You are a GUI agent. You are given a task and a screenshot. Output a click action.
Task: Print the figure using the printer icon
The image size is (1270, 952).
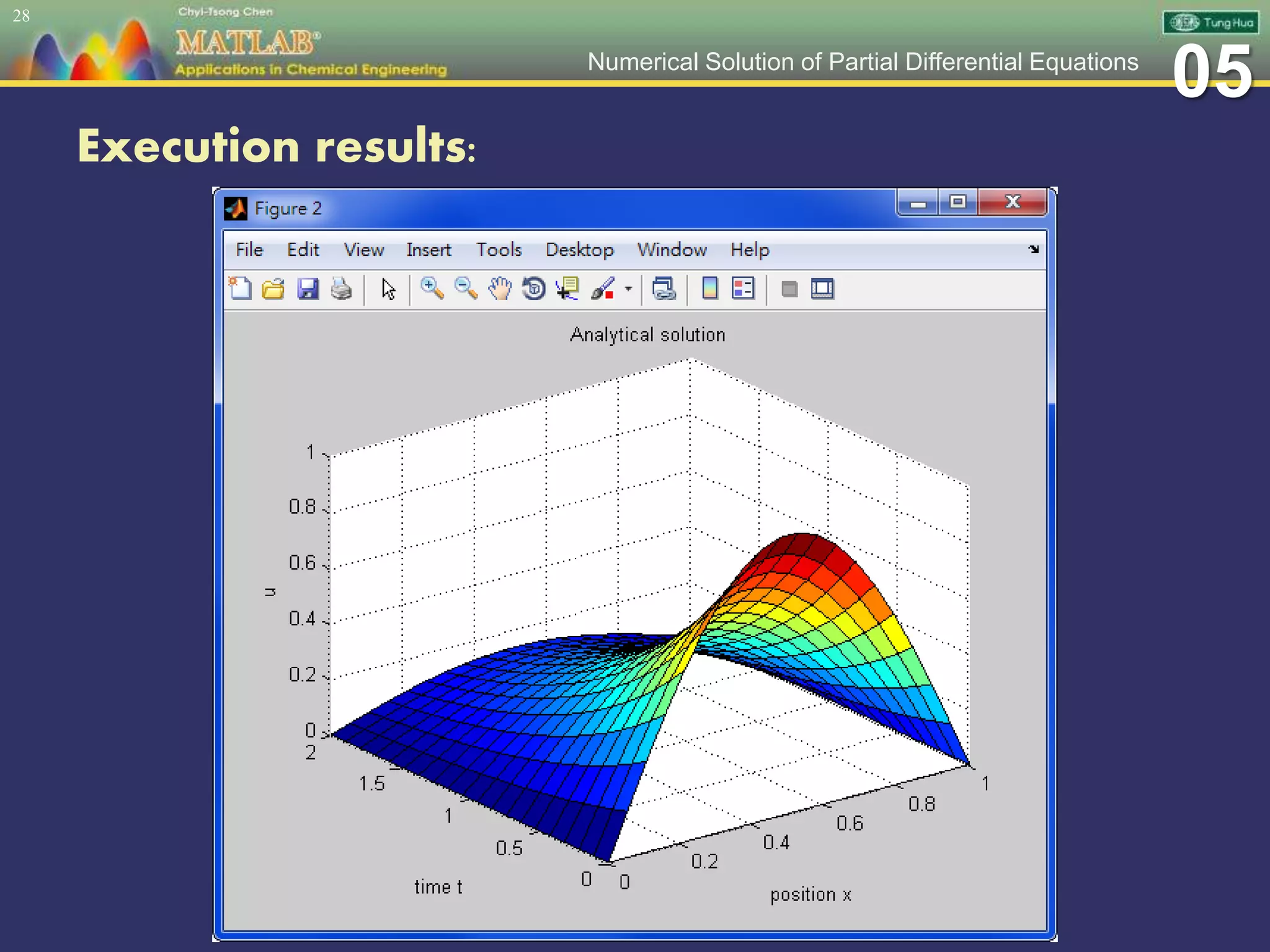341,289
